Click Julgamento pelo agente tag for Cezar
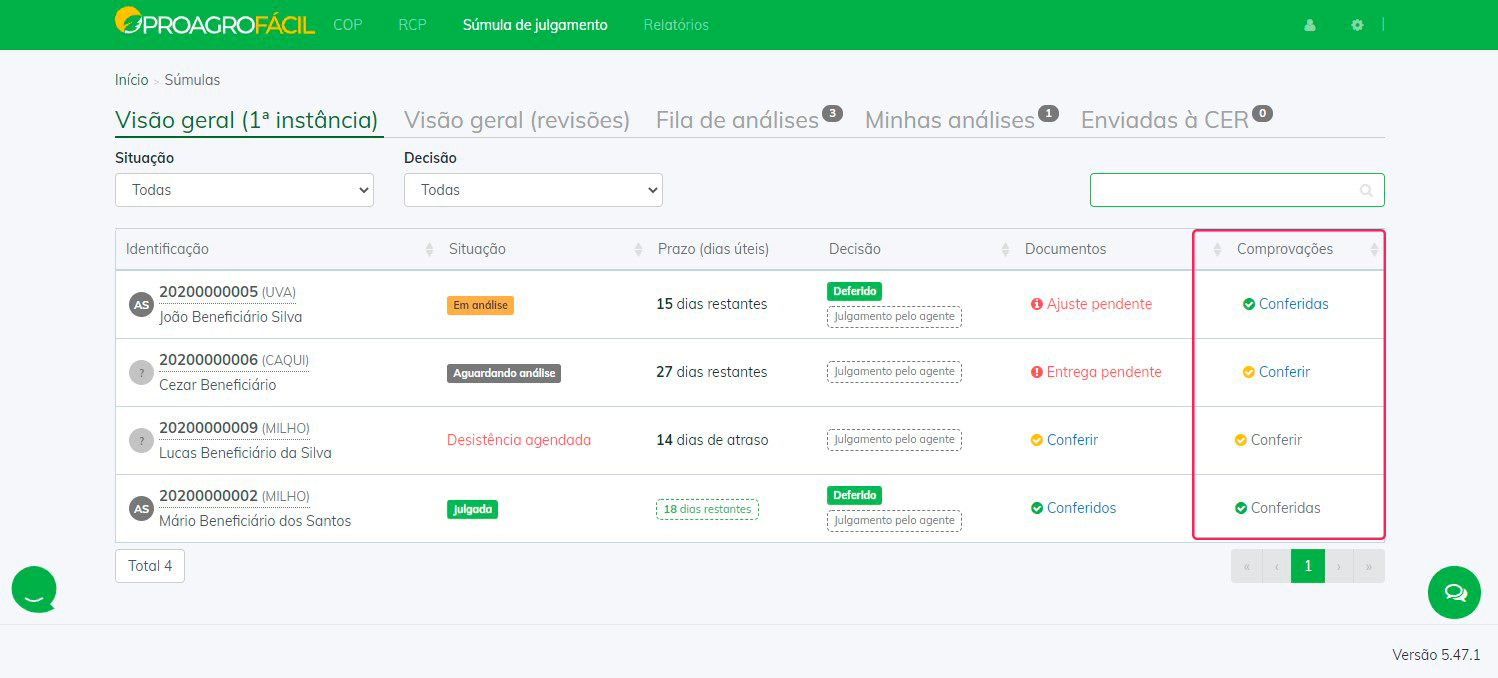The image size is (1498, 678). (x=894, y=372)
